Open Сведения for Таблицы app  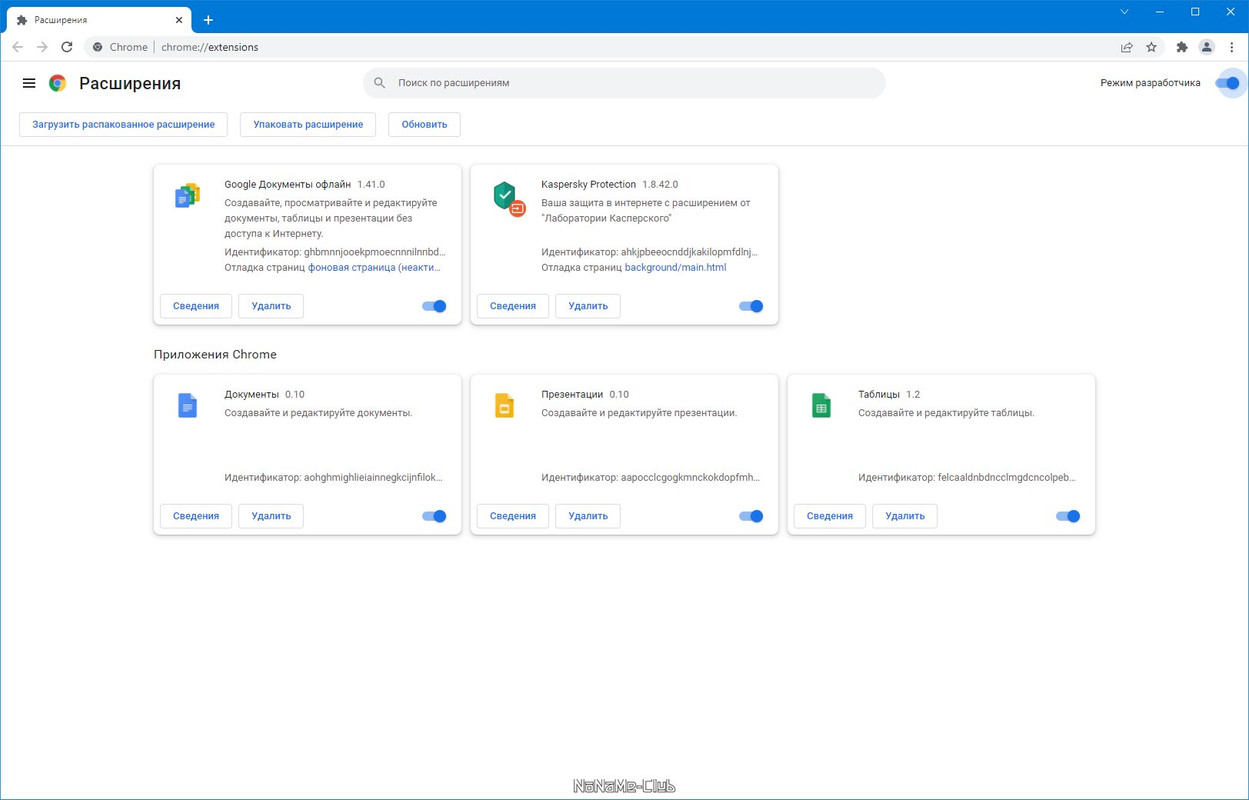coord(830,516)
